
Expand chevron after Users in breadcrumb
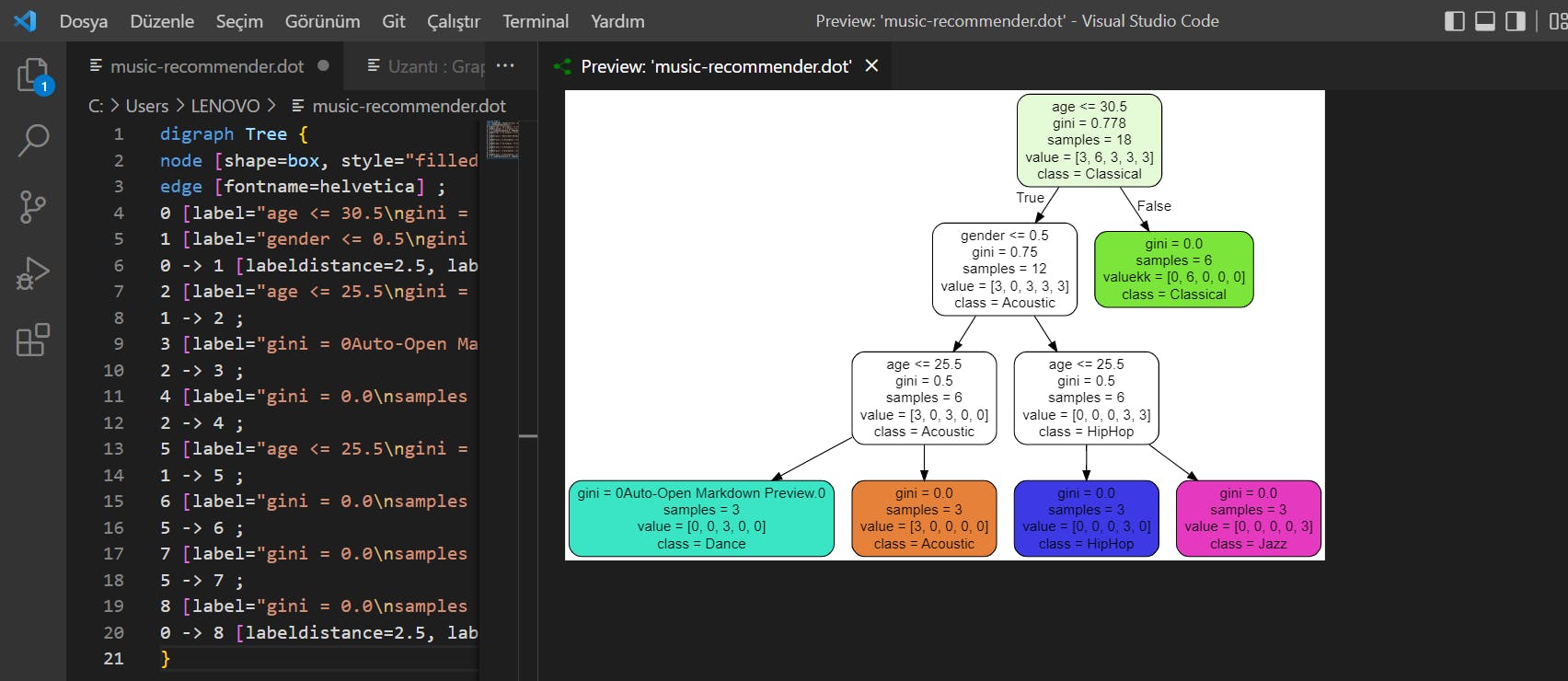[180, 106]
